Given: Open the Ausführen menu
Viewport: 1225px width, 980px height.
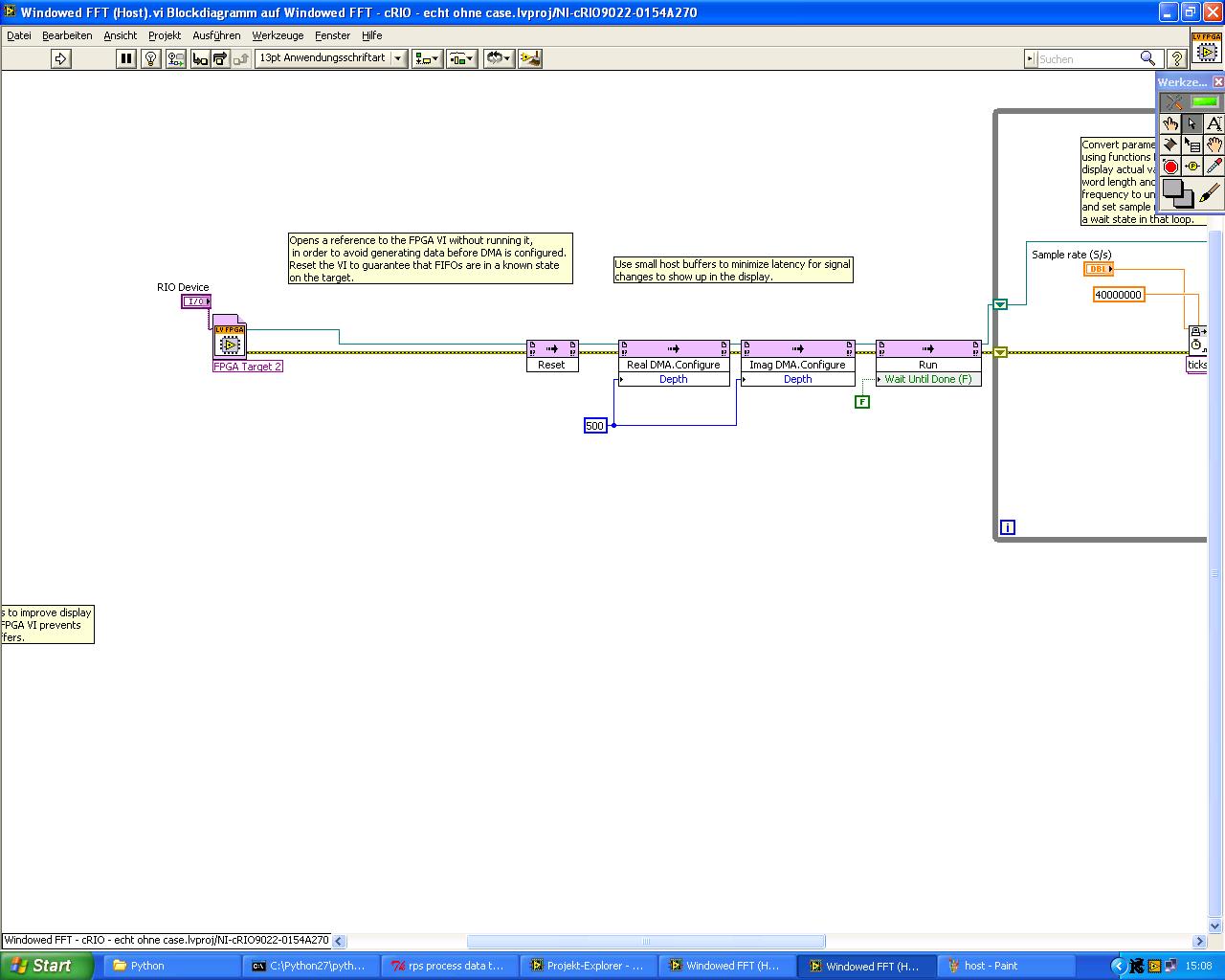Looking at the screenshot, I should coord(216,35).
